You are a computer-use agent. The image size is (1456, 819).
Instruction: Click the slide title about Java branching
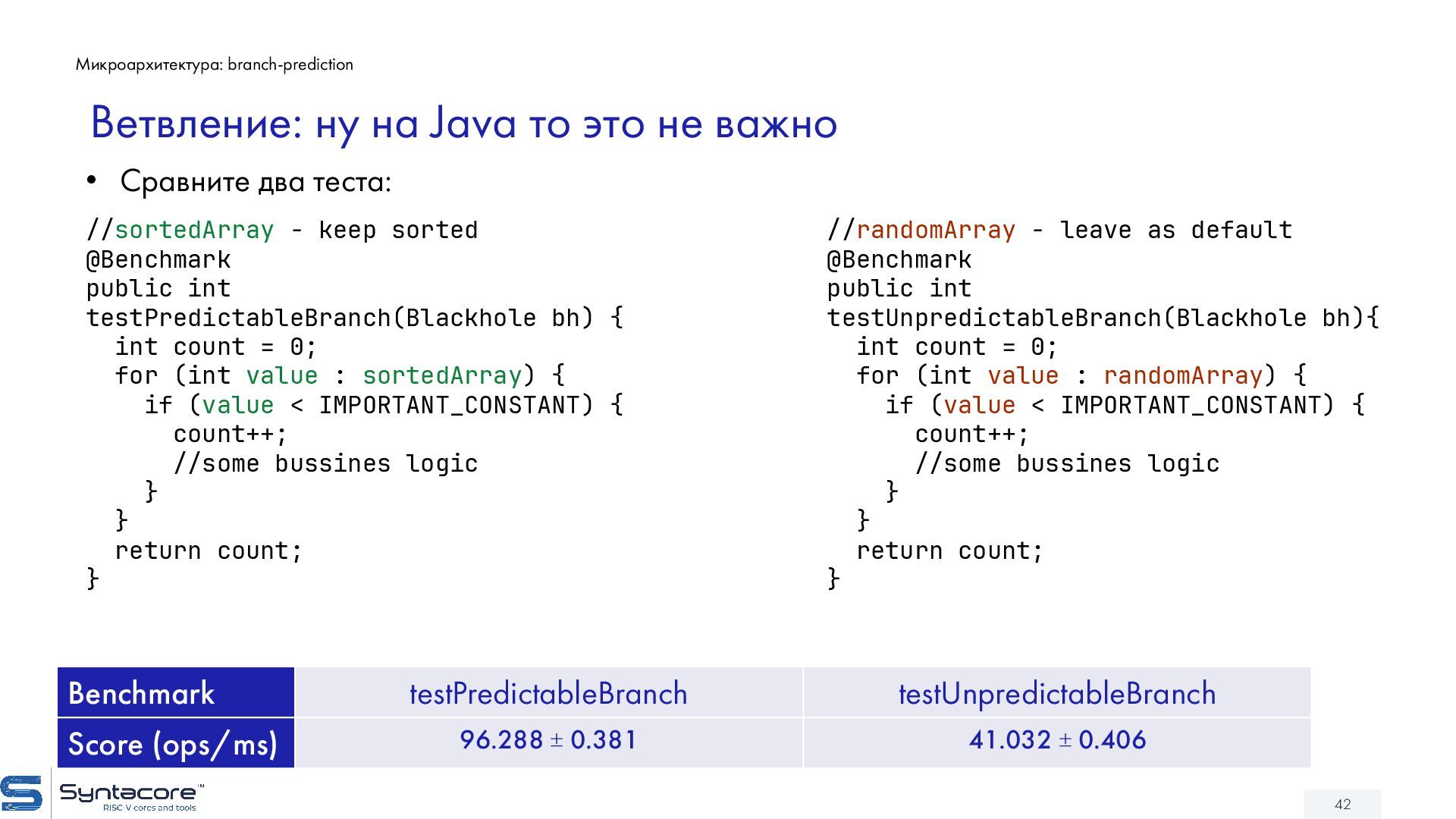[x=463, y=123]
